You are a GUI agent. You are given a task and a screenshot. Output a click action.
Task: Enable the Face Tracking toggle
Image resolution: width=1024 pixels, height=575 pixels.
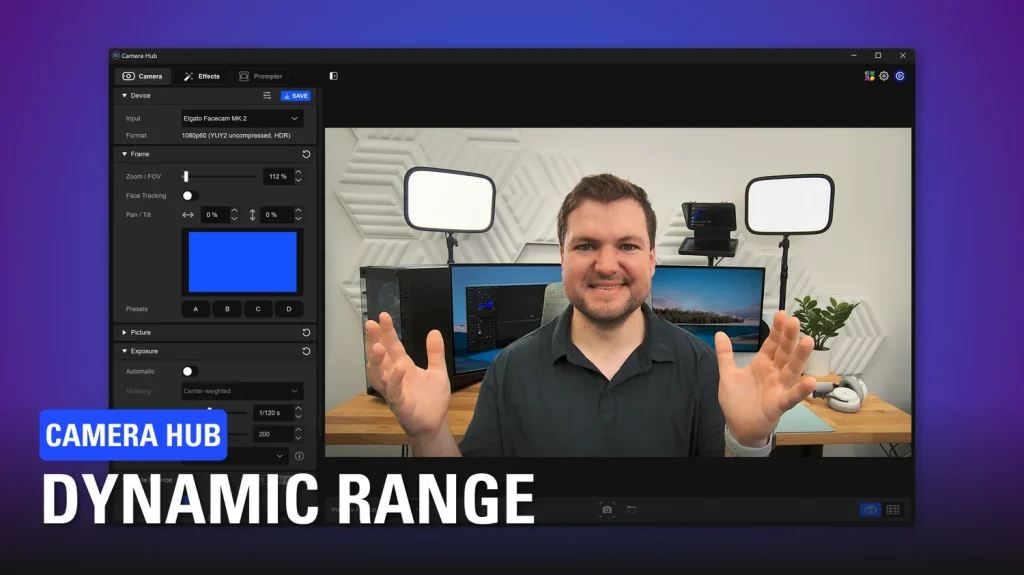tap(189, 196)
